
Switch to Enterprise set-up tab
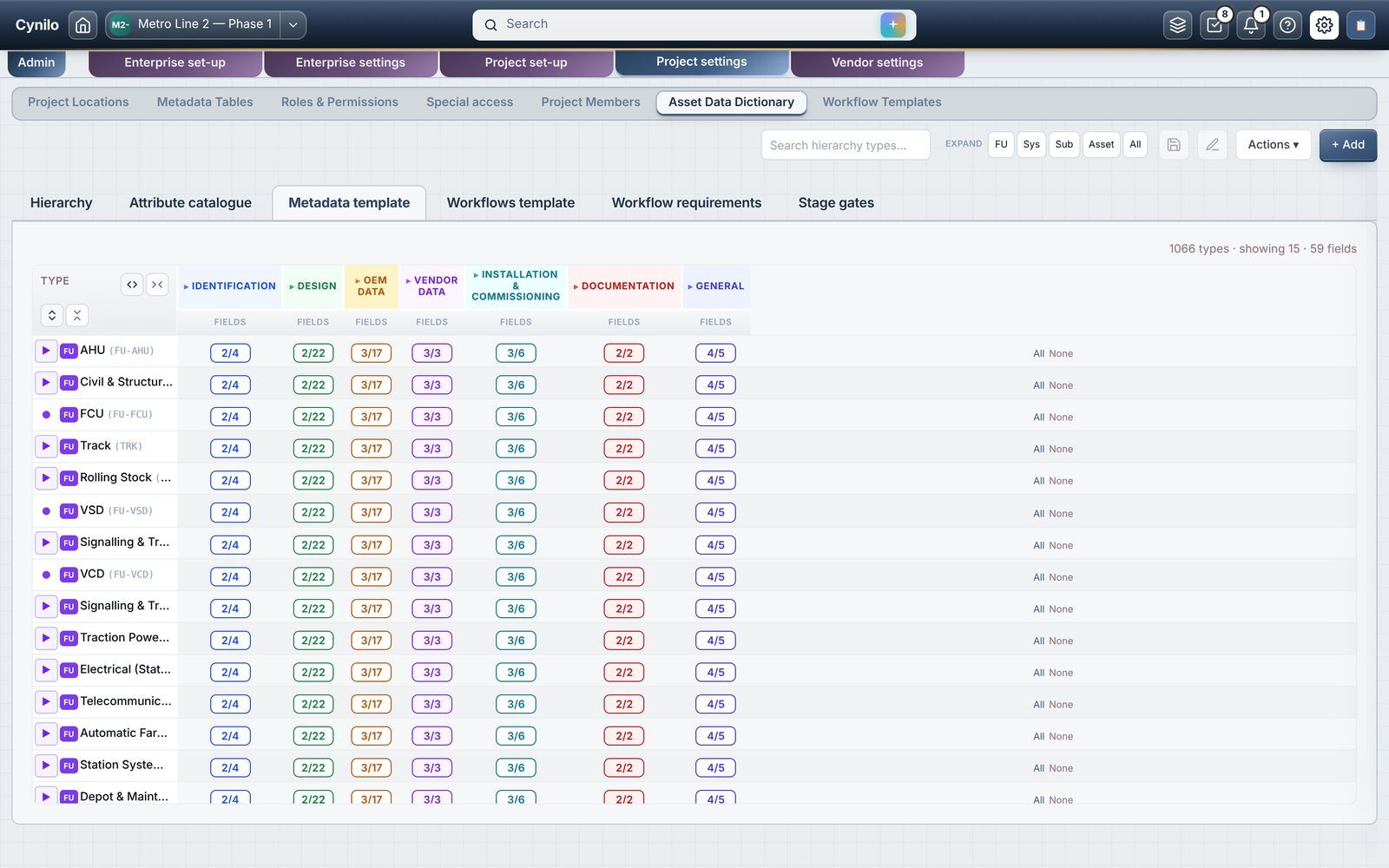pyautogui.click(x=175, y=62)
